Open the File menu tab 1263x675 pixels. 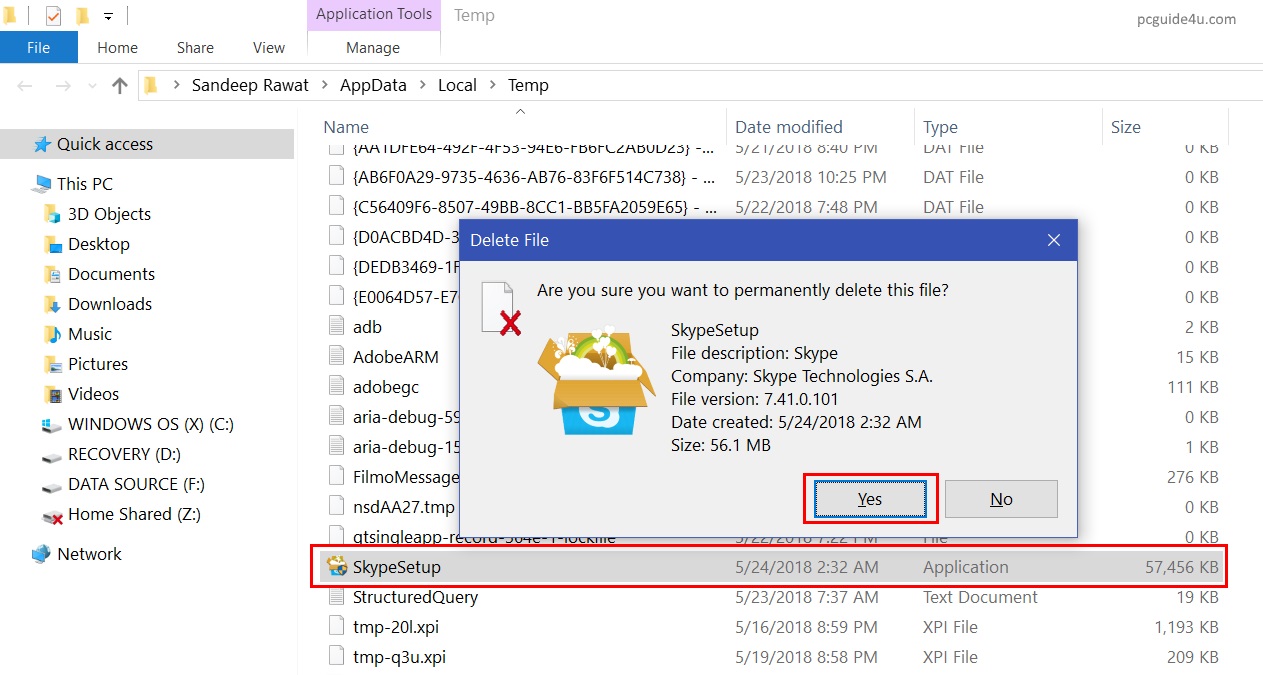[x=38, y=48]
